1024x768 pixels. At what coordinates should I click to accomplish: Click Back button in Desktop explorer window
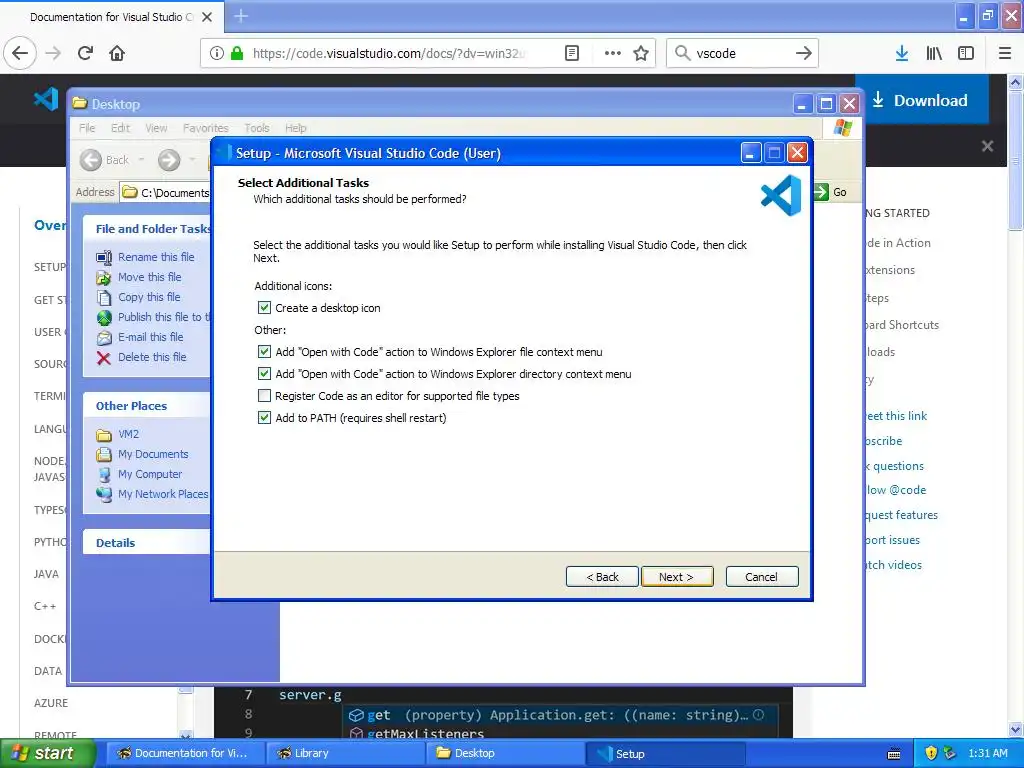click(x=105, y=160)
